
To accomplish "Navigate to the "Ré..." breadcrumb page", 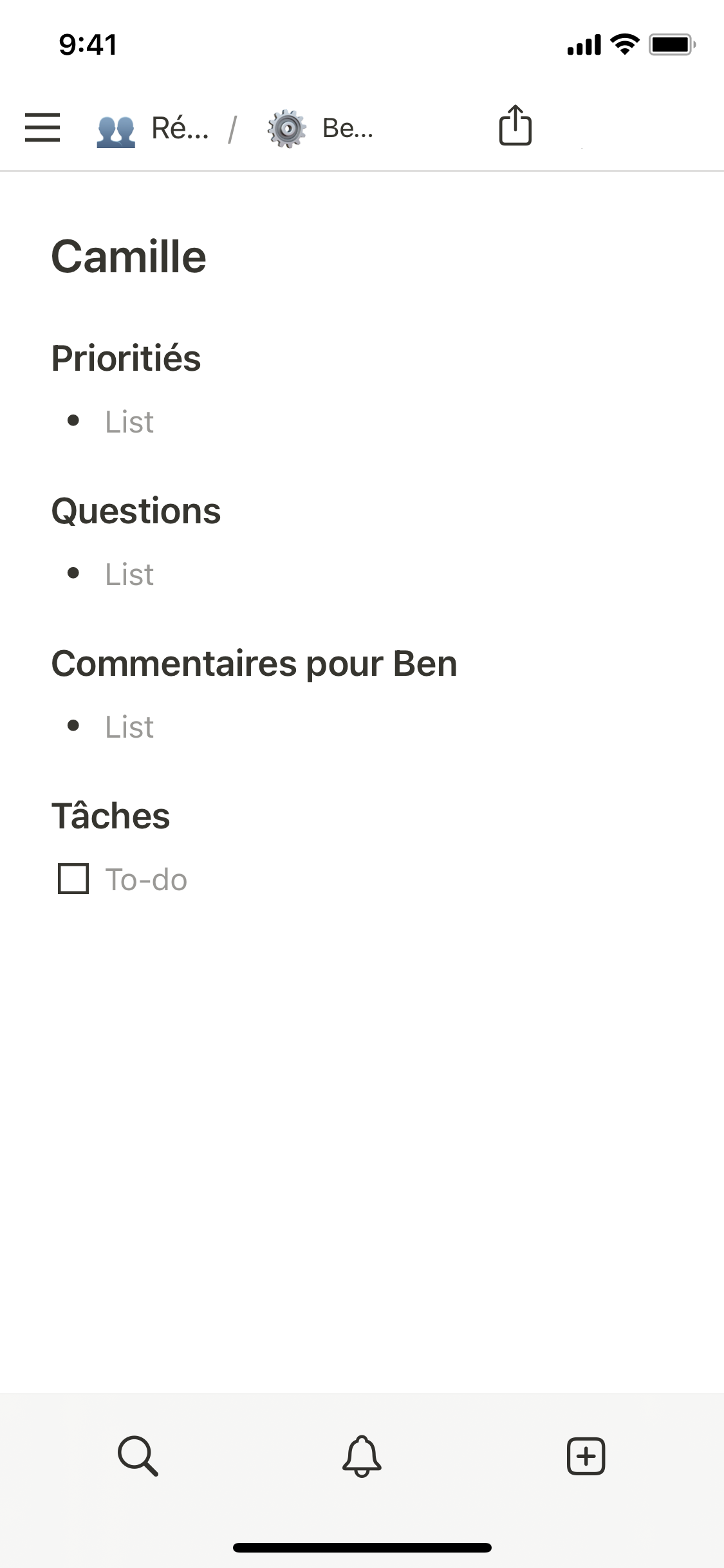I will click(180, 129).
